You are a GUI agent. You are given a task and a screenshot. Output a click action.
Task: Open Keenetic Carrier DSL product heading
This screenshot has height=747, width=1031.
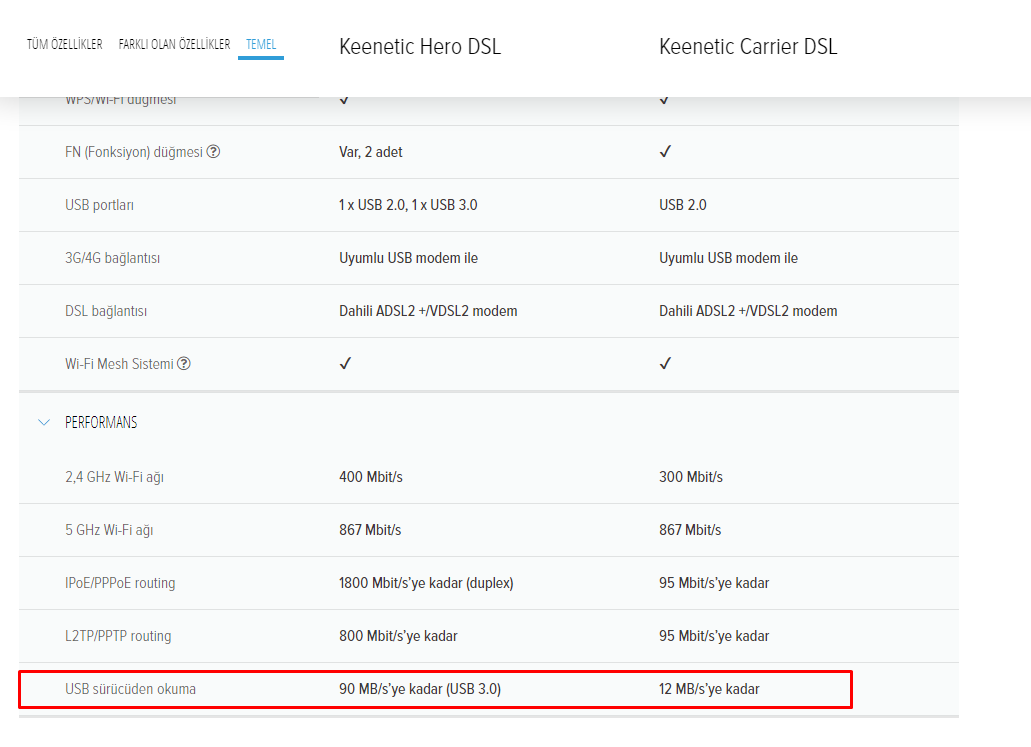point(748,47)
